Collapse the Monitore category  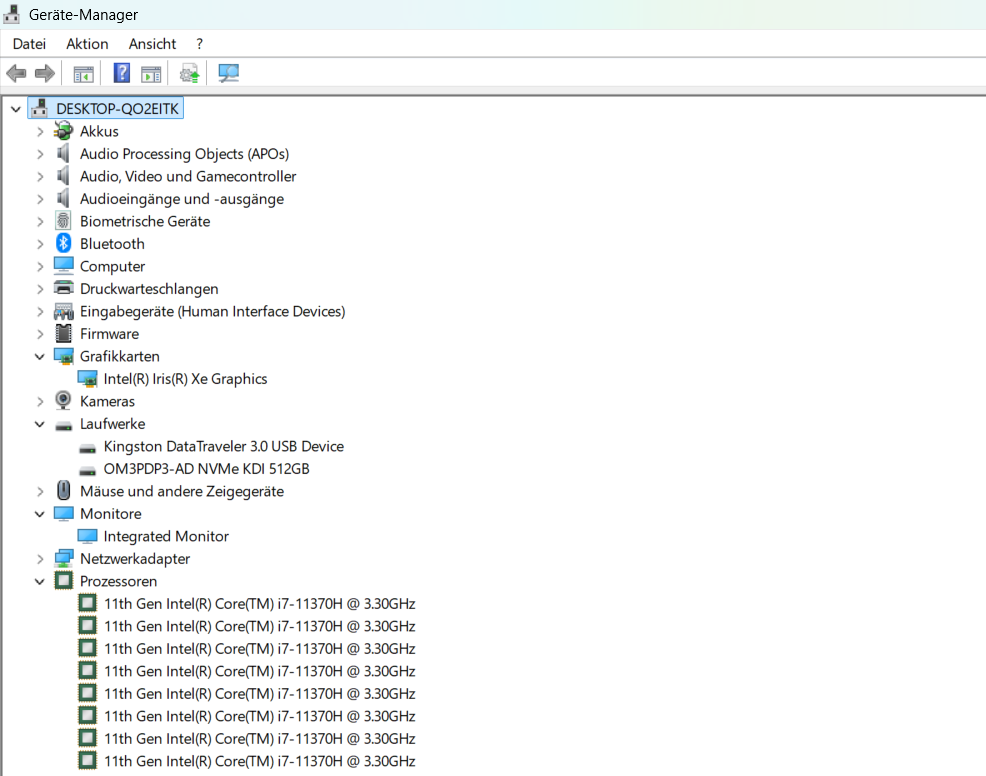pyautogui.click(x=40, y=514)
